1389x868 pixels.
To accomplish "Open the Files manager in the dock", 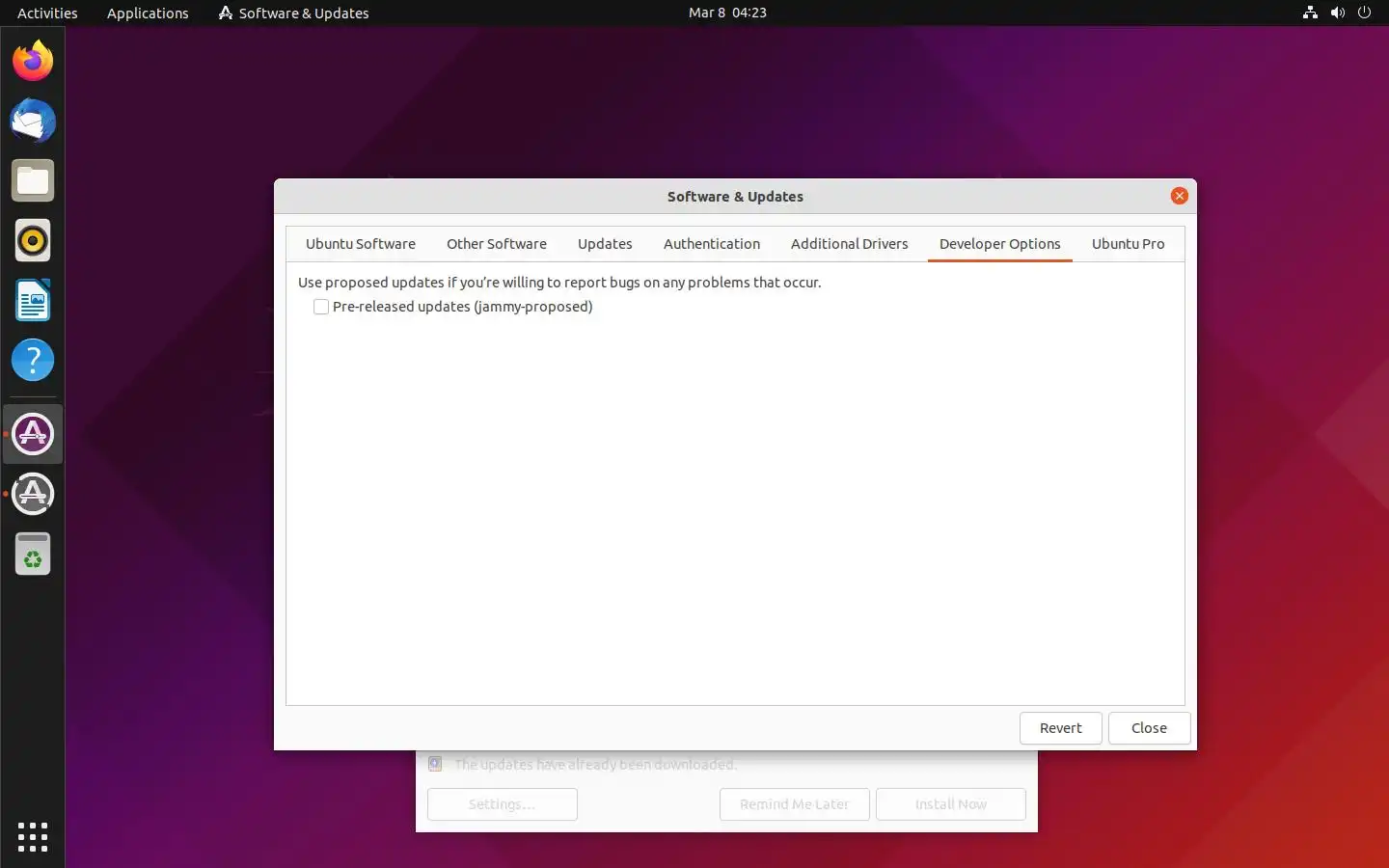I will point(33,180).
